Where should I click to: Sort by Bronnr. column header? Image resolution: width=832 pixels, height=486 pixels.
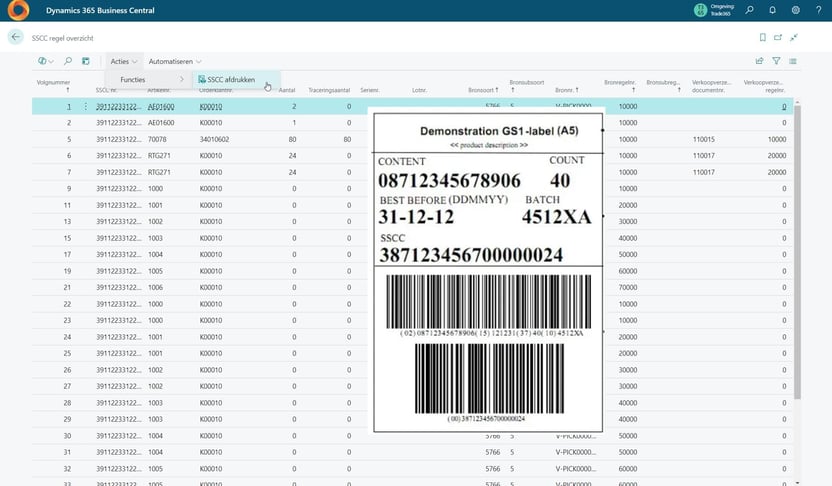click(x=567, y=90)
